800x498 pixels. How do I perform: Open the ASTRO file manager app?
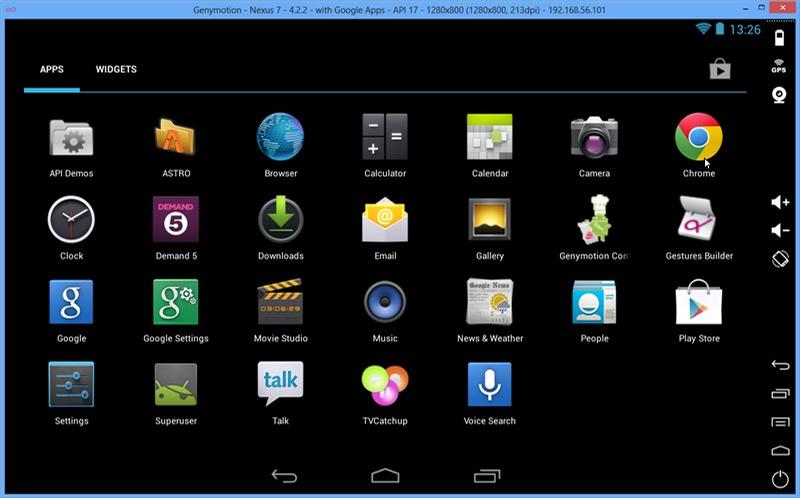[x=176, y=138]
